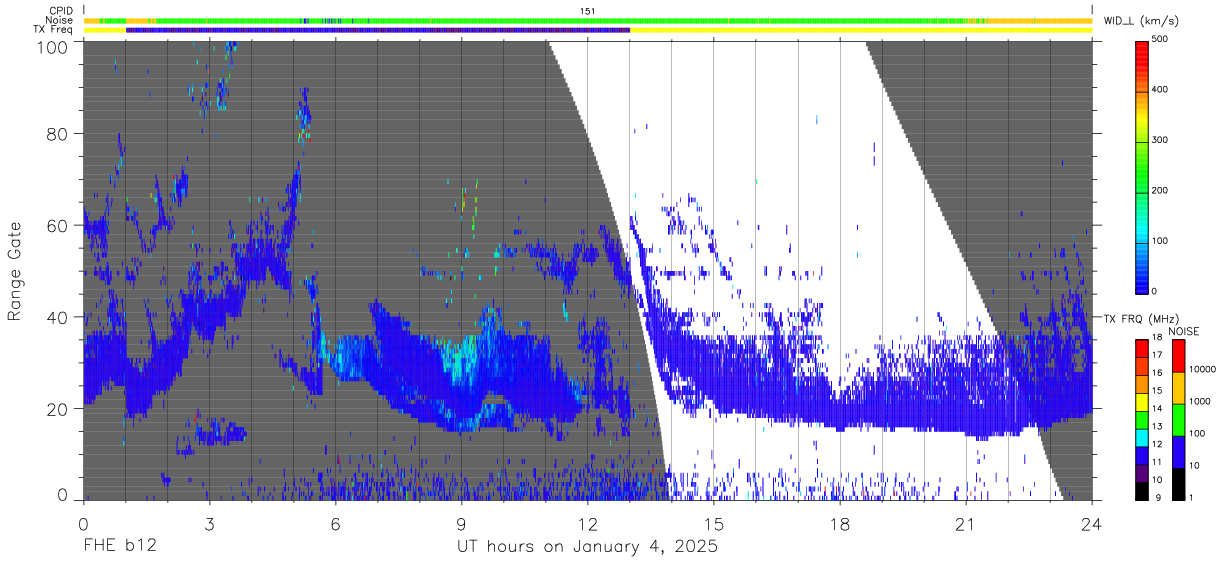Click the Range Gate axis title
This screenshot has height=567, width=1228.
click(x=15, y=270)
